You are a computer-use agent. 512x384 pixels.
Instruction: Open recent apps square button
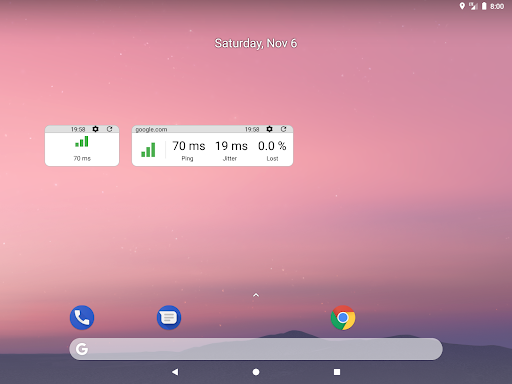[337, 372]
